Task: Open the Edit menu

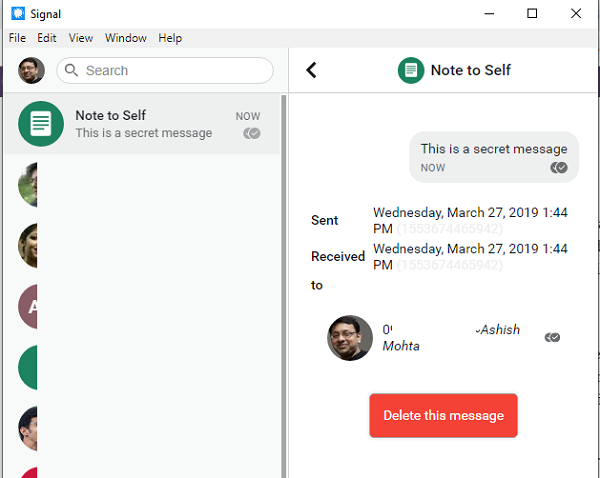Action: pyautogui.click(x=47, y=38)
